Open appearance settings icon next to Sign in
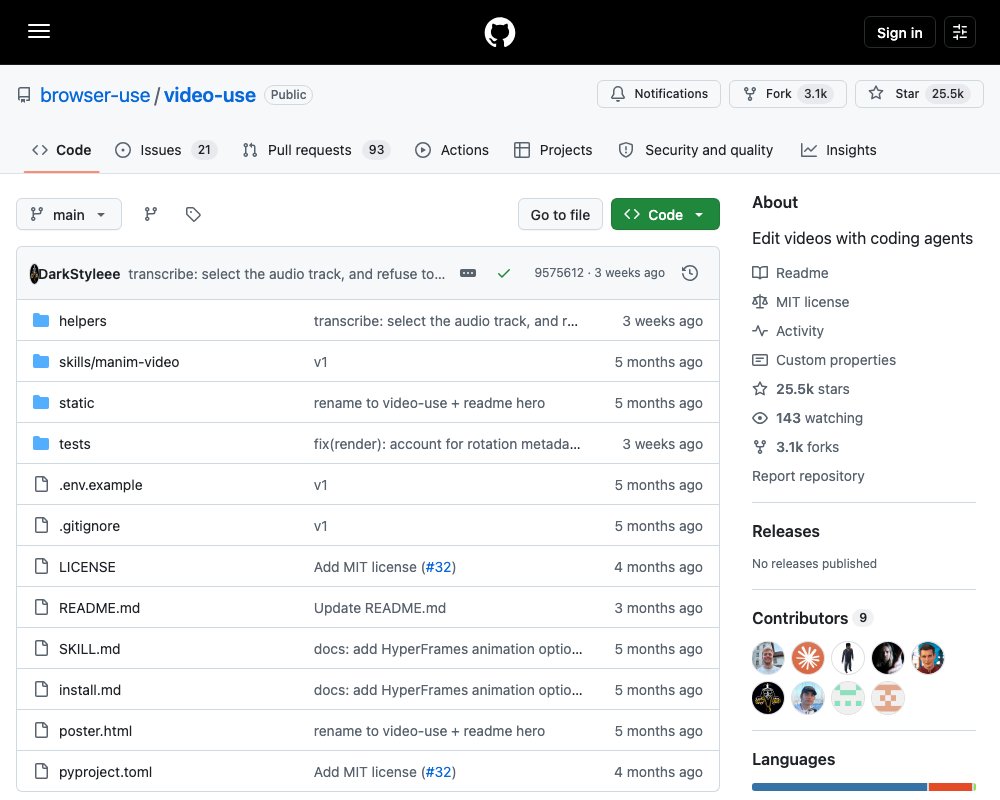Viewport: 1000px width, 800px height. pos(959,32)
